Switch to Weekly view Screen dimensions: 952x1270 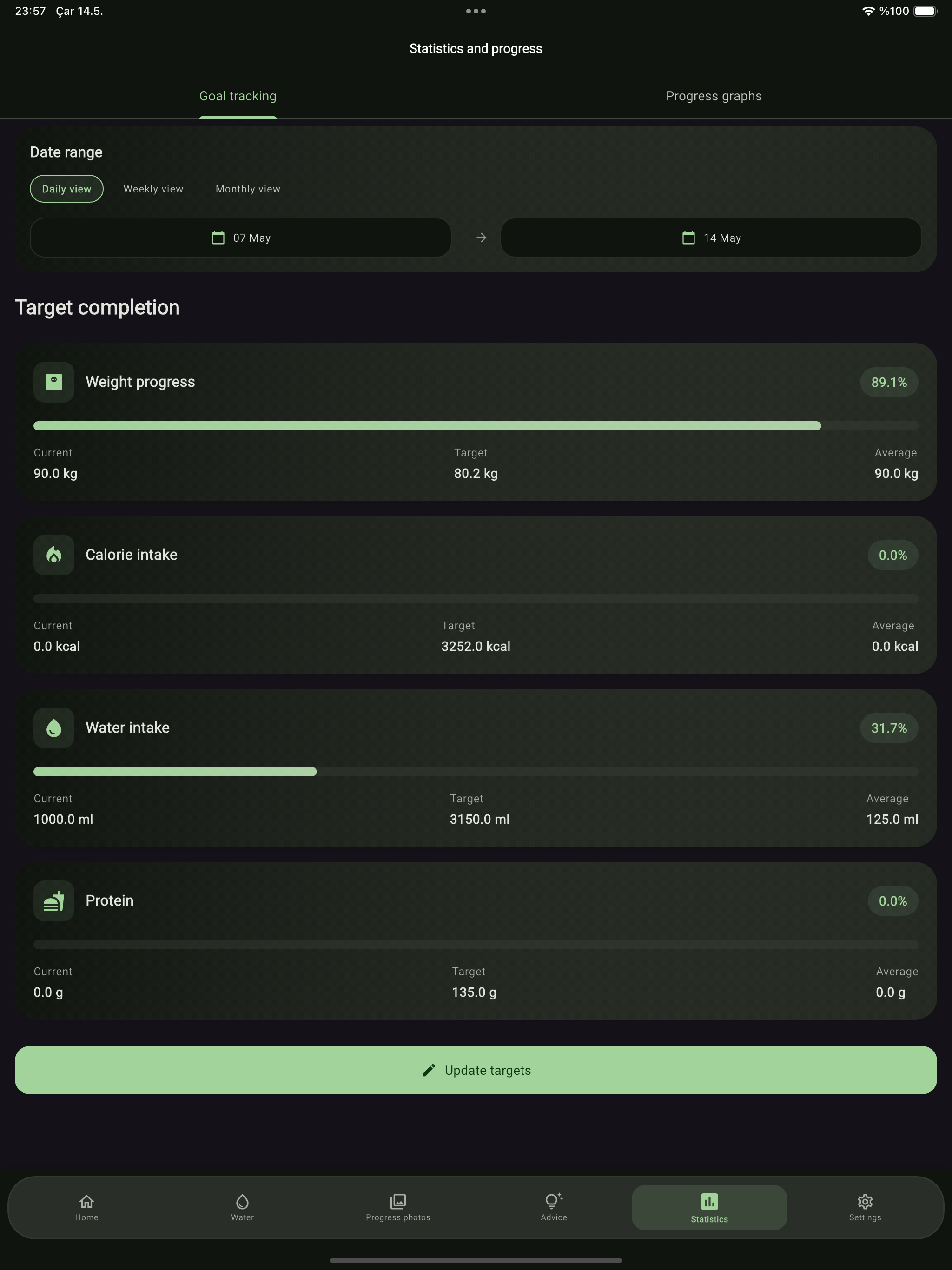(153, 189)
